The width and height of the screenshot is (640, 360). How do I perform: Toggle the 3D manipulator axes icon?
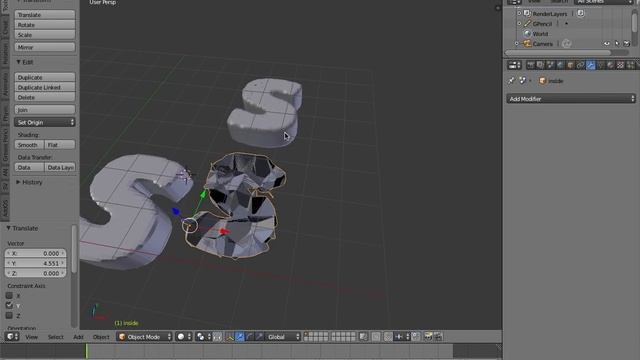[230, 336]
